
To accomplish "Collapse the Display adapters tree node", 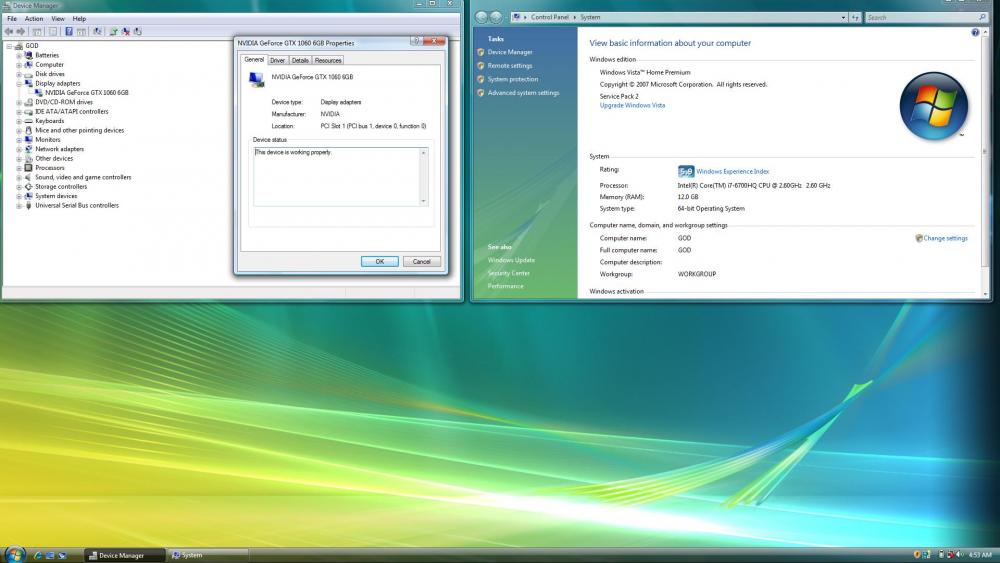I will 18,83.
